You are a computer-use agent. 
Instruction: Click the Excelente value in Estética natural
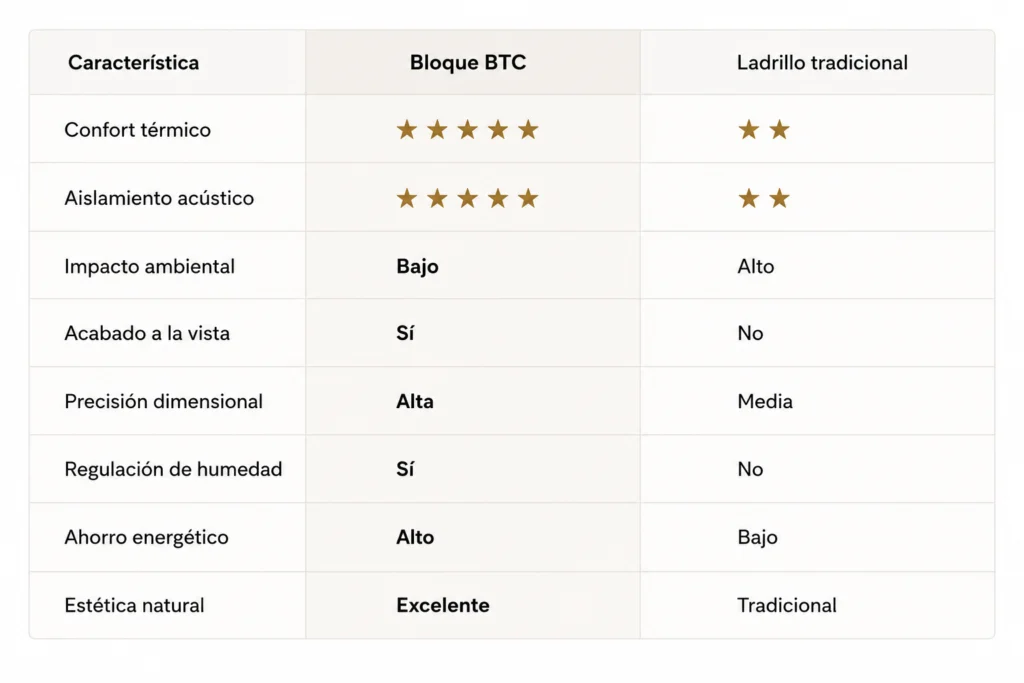tap(443, 605)
